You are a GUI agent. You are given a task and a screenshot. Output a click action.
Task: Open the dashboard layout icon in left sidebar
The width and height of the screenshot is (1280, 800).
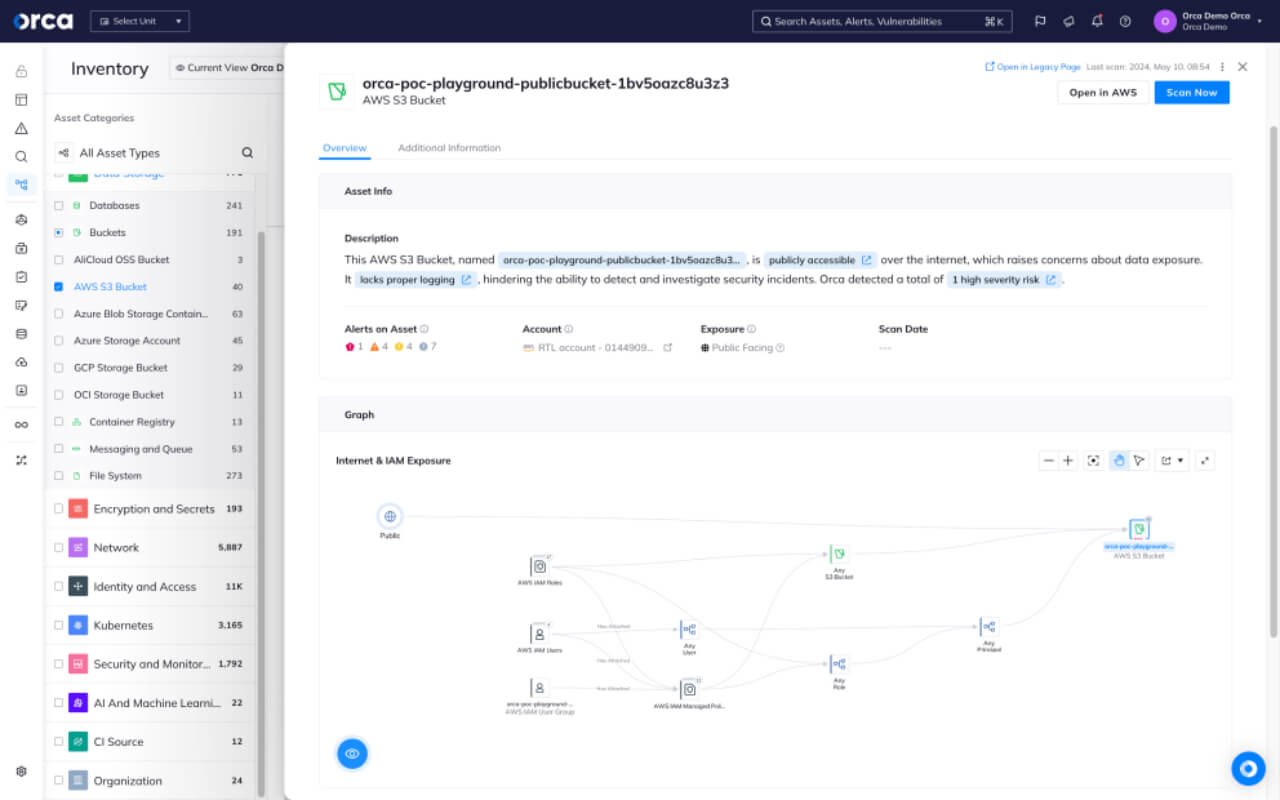(x=21, y=100)
